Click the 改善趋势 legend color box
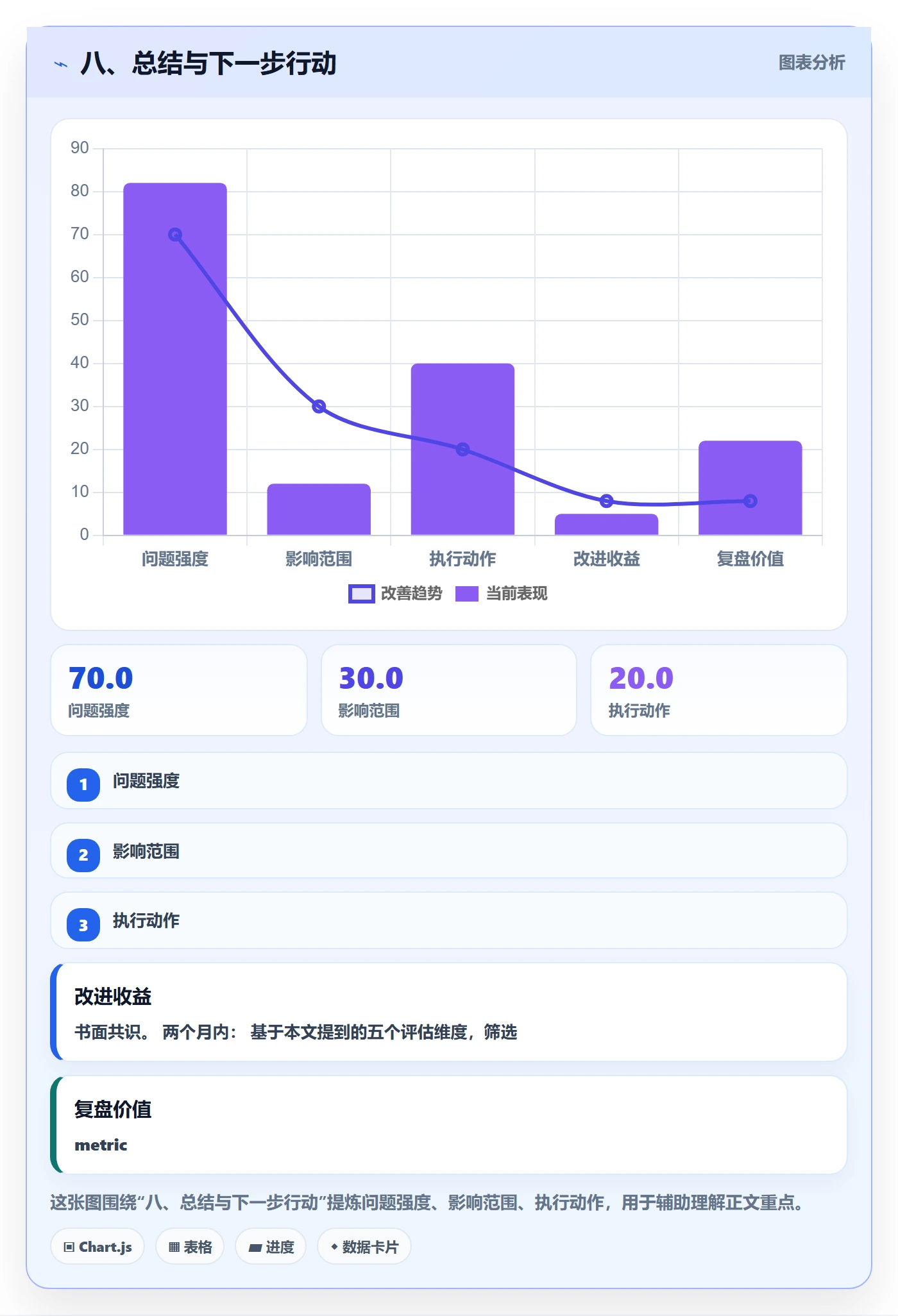898x1316 pixels. [362, 594]
